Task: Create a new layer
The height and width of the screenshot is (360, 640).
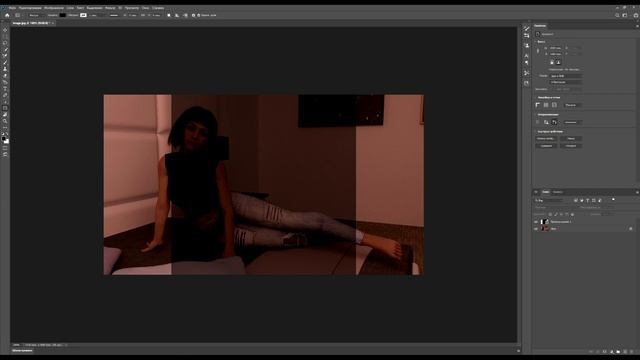Action: pos(625,351)
